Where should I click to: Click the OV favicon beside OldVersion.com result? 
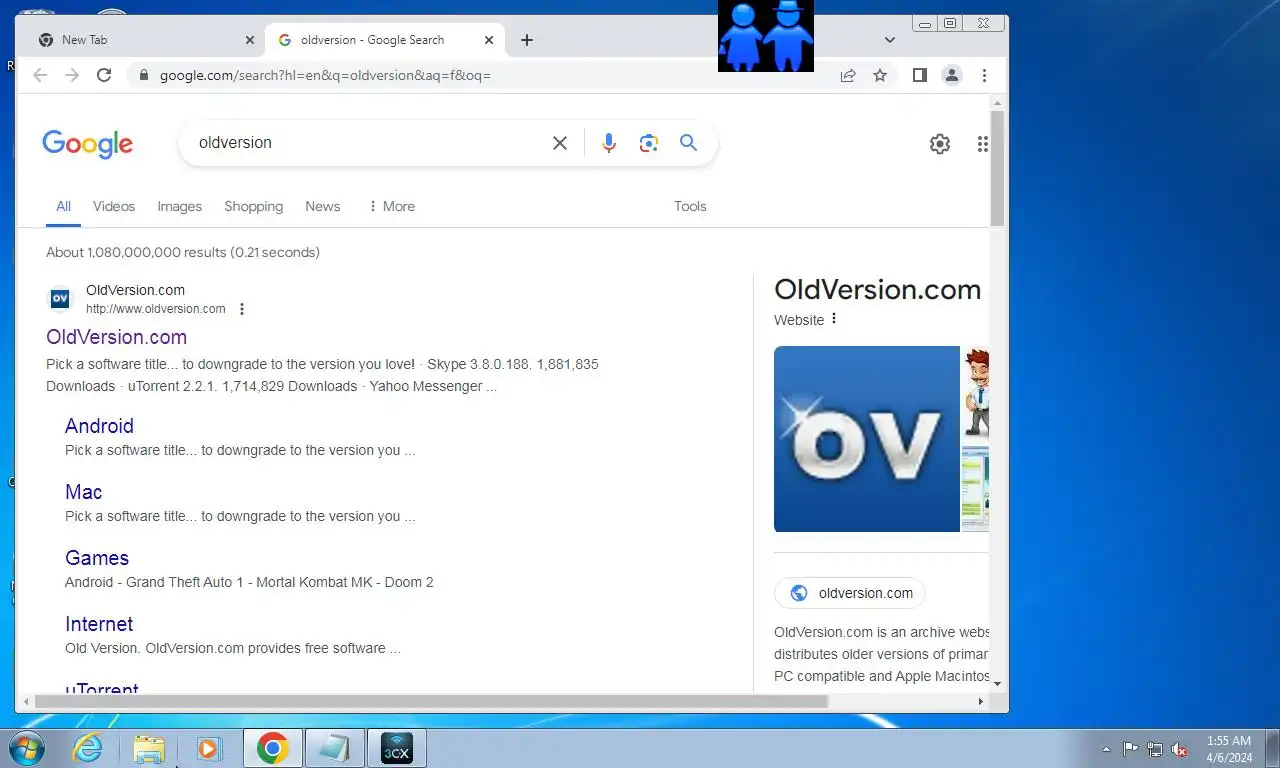60,299
